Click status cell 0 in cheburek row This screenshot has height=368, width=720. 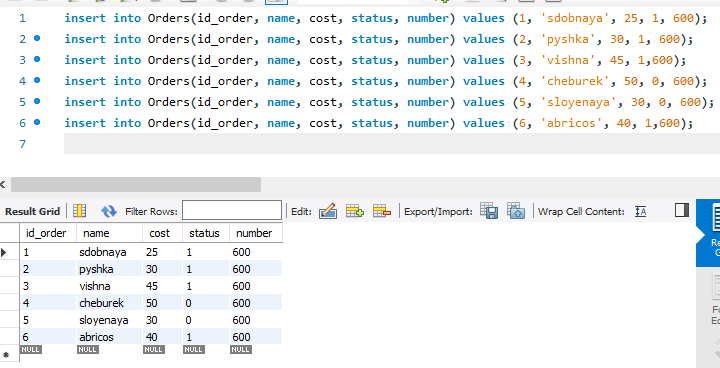206,303
